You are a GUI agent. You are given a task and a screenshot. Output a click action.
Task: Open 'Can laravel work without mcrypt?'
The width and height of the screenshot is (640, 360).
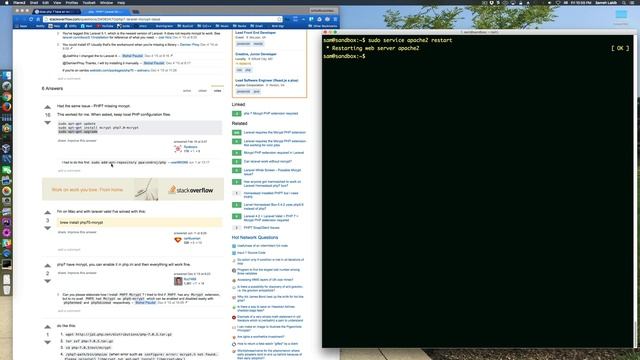pyautogui.click(x=268, y=161)
